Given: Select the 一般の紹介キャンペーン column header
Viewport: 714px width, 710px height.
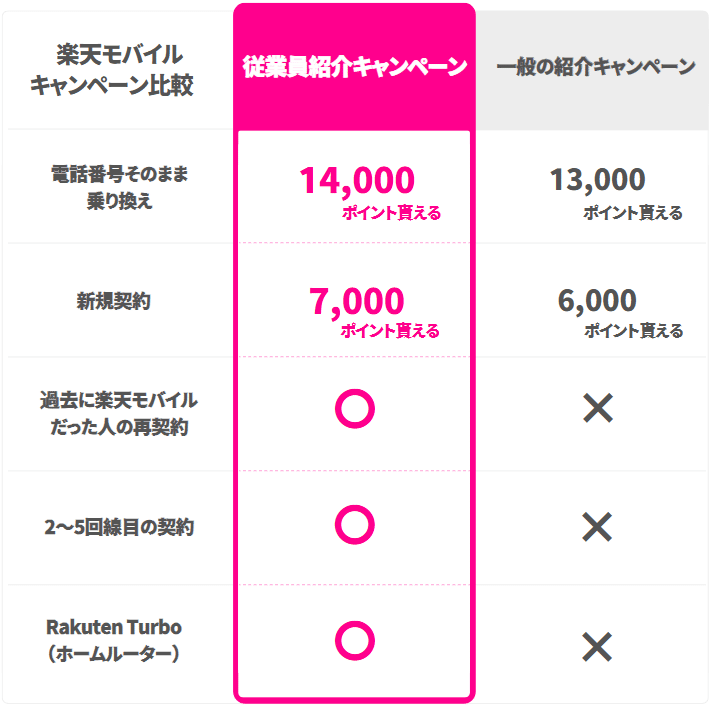Looking at the screenshot, I should [595, 68].
